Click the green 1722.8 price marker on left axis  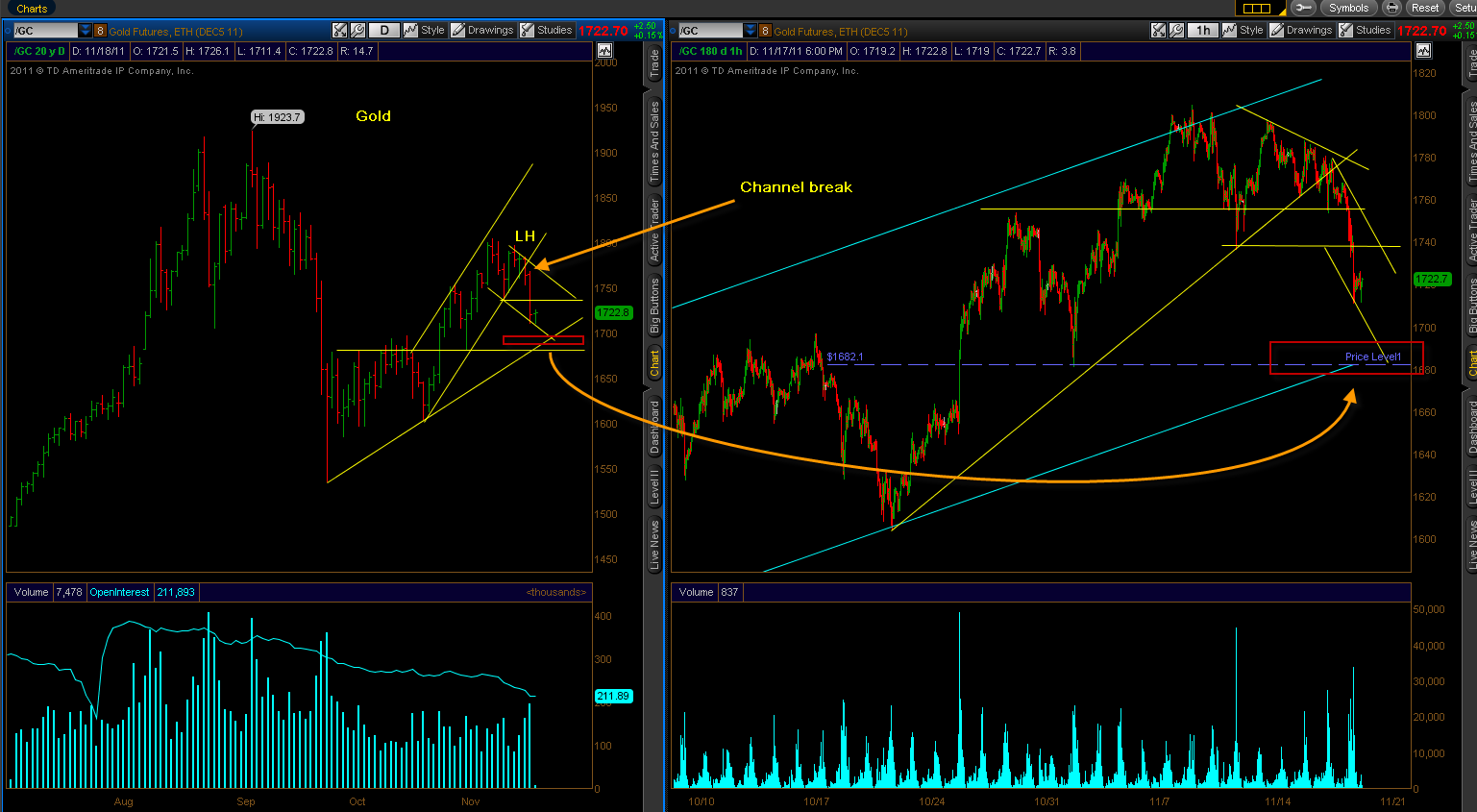pos(612,312)
